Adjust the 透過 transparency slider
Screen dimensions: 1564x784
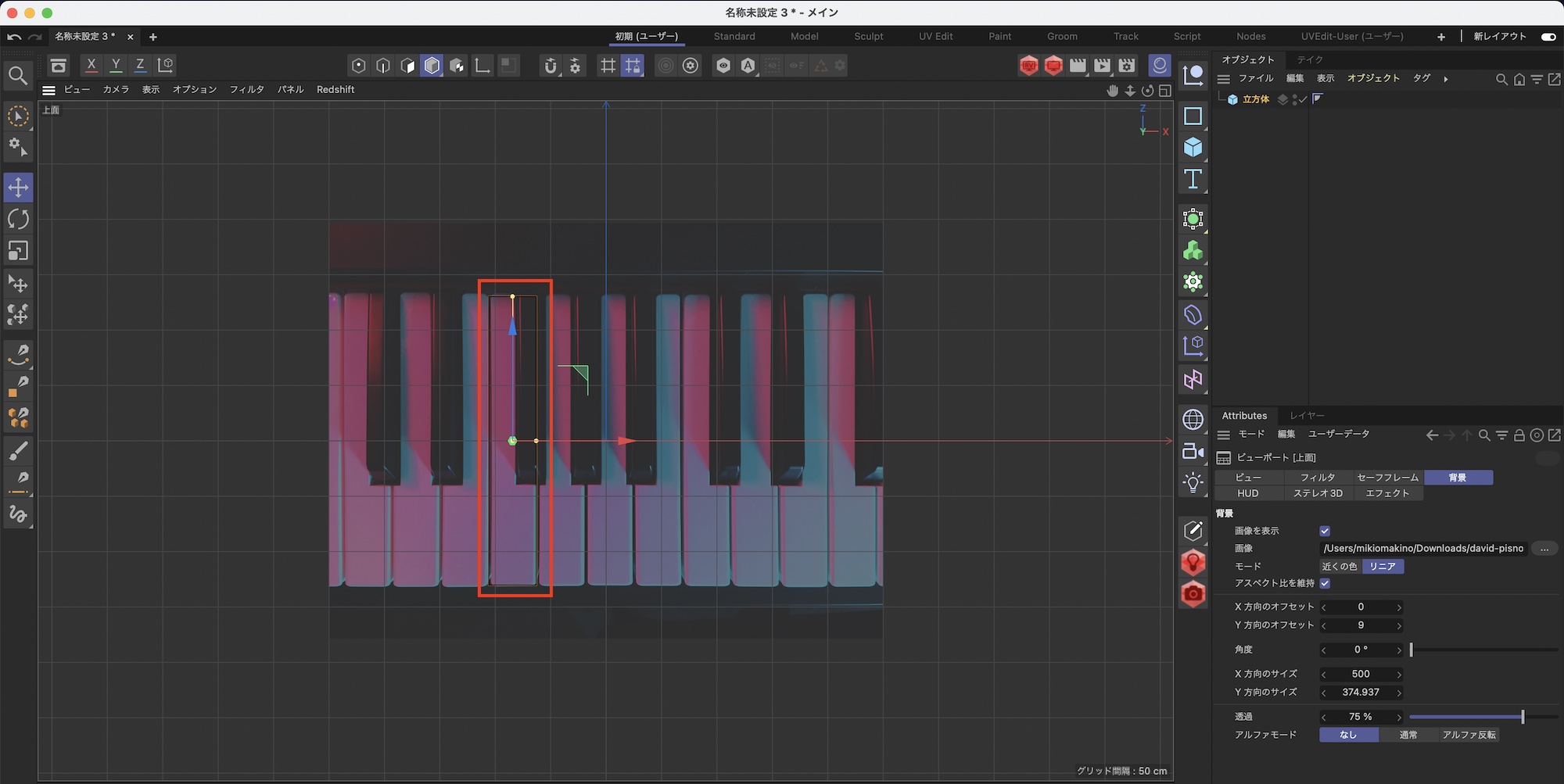[x=1522, y=717]
